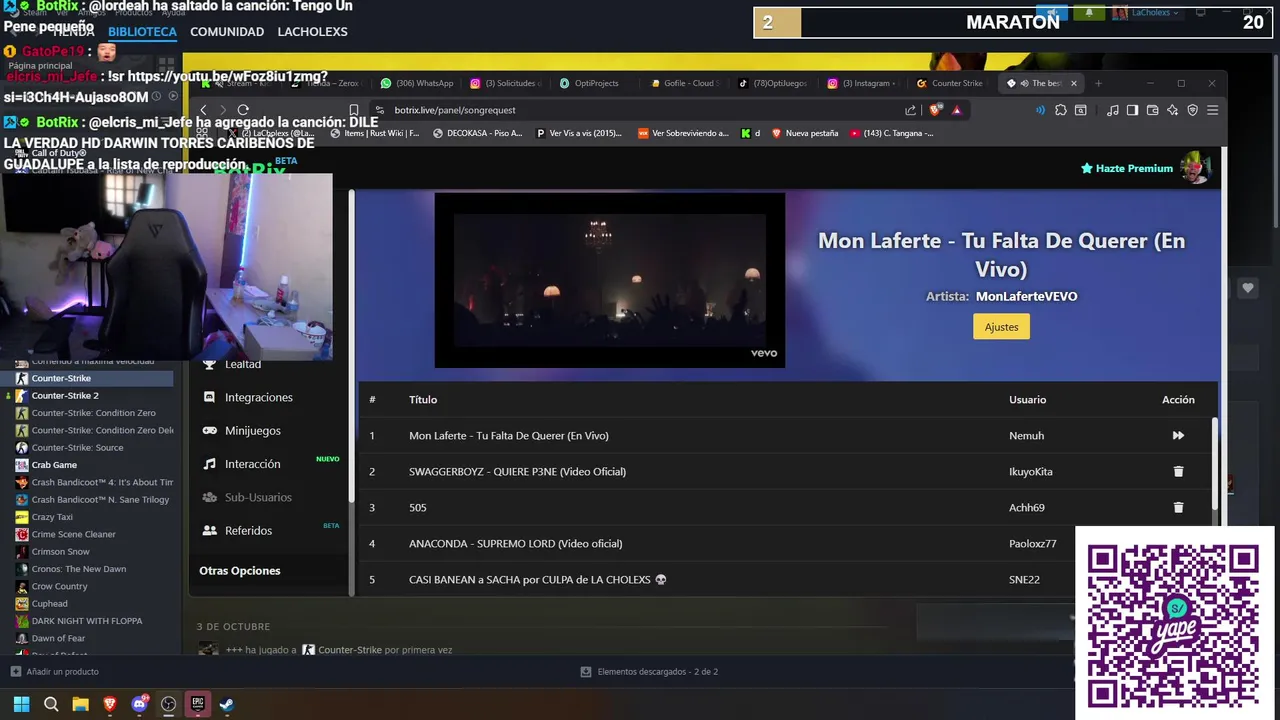Open a new browser tab
The height and width of the screenshot is (720, 1280).
click(x=1098, y=83)
